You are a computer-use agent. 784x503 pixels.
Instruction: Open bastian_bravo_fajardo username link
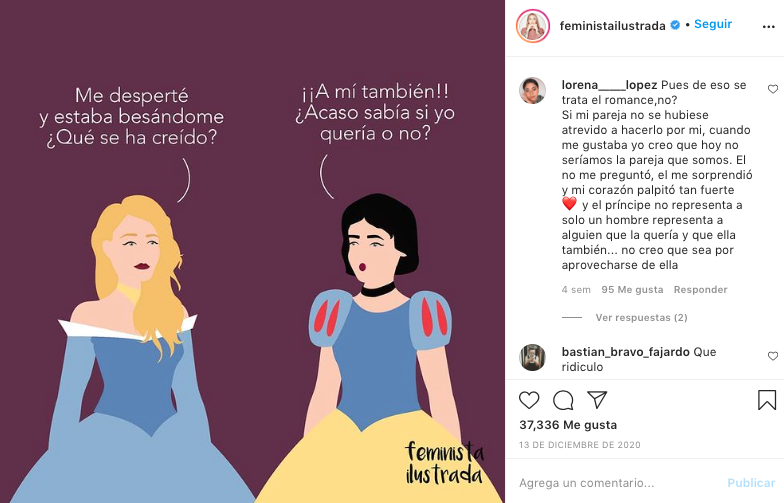point(626,352)
